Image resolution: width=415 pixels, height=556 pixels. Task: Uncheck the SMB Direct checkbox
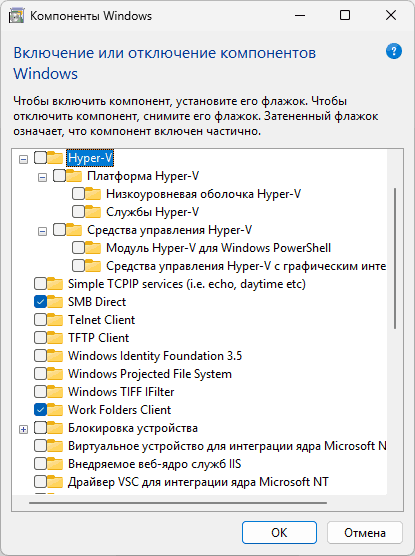40,302
